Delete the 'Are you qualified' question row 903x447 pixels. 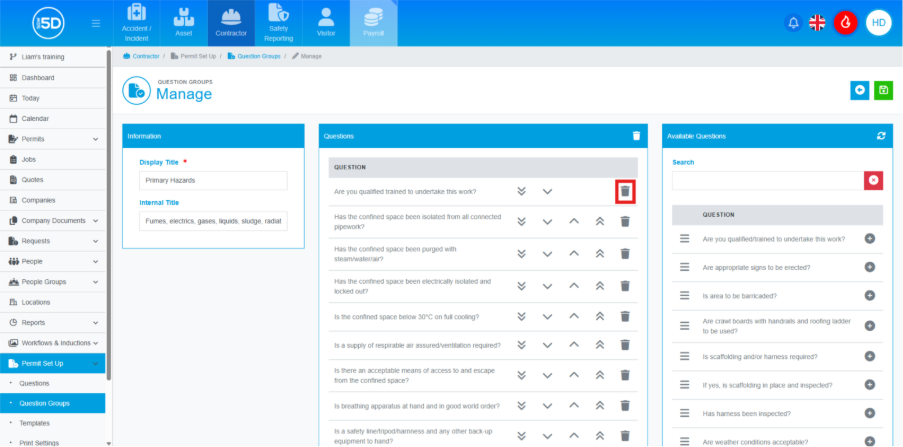[625, 191]
